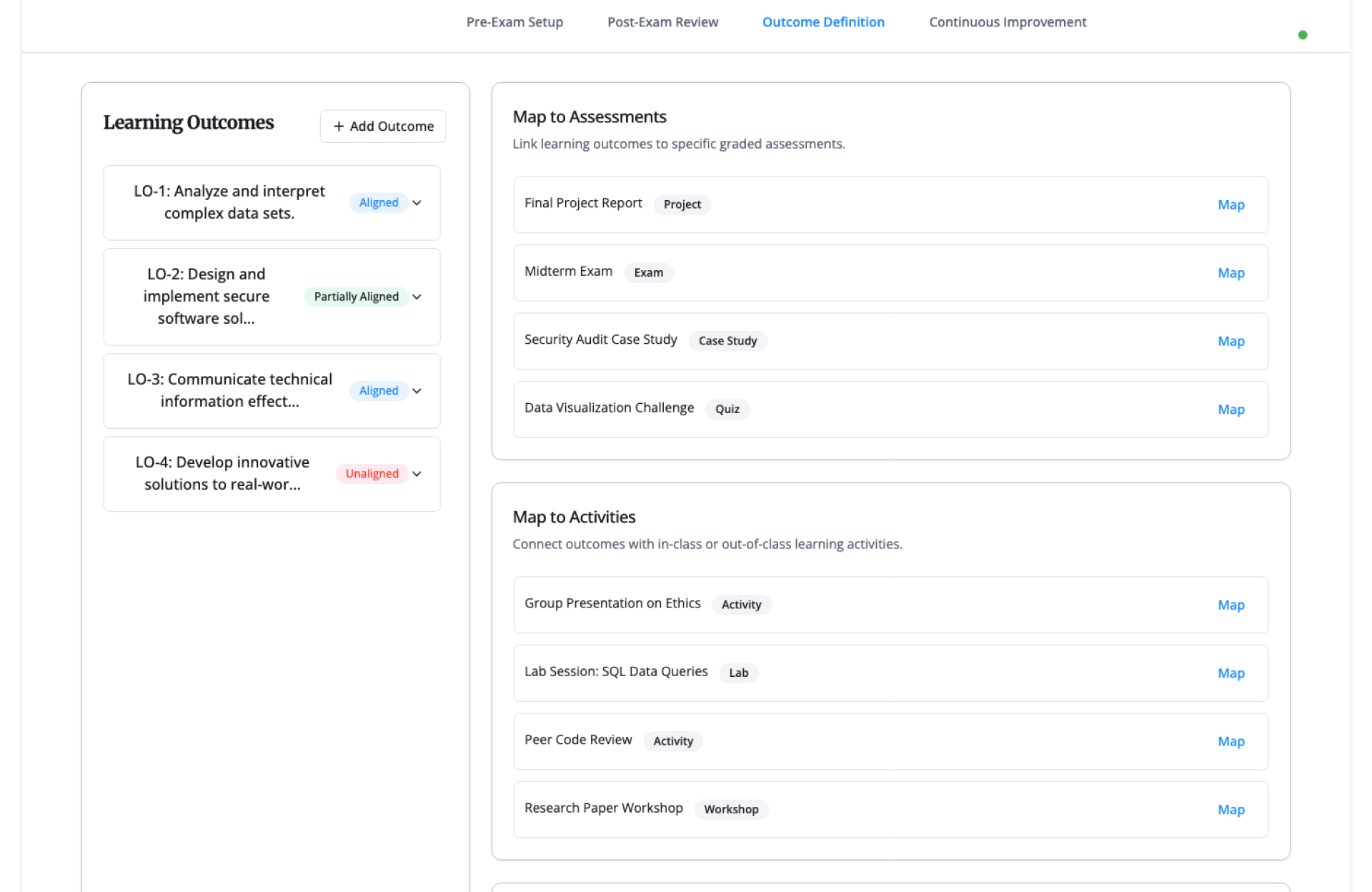Click the Unaligned badge on LO-4

(x=372, y=474)
